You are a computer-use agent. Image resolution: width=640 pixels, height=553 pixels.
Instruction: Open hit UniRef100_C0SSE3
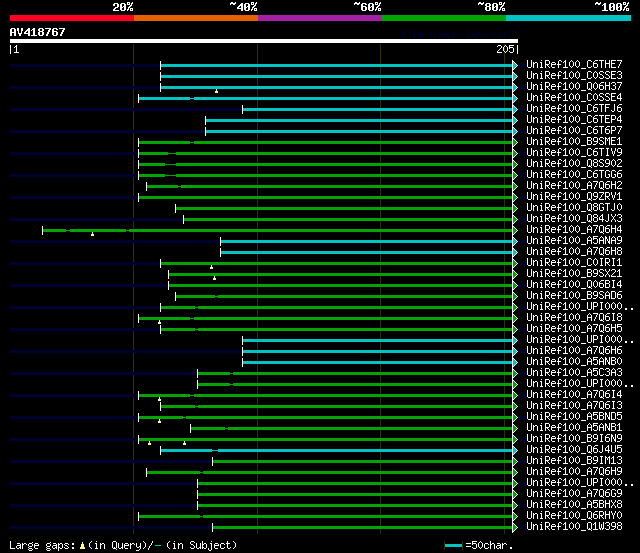[574, 76]
